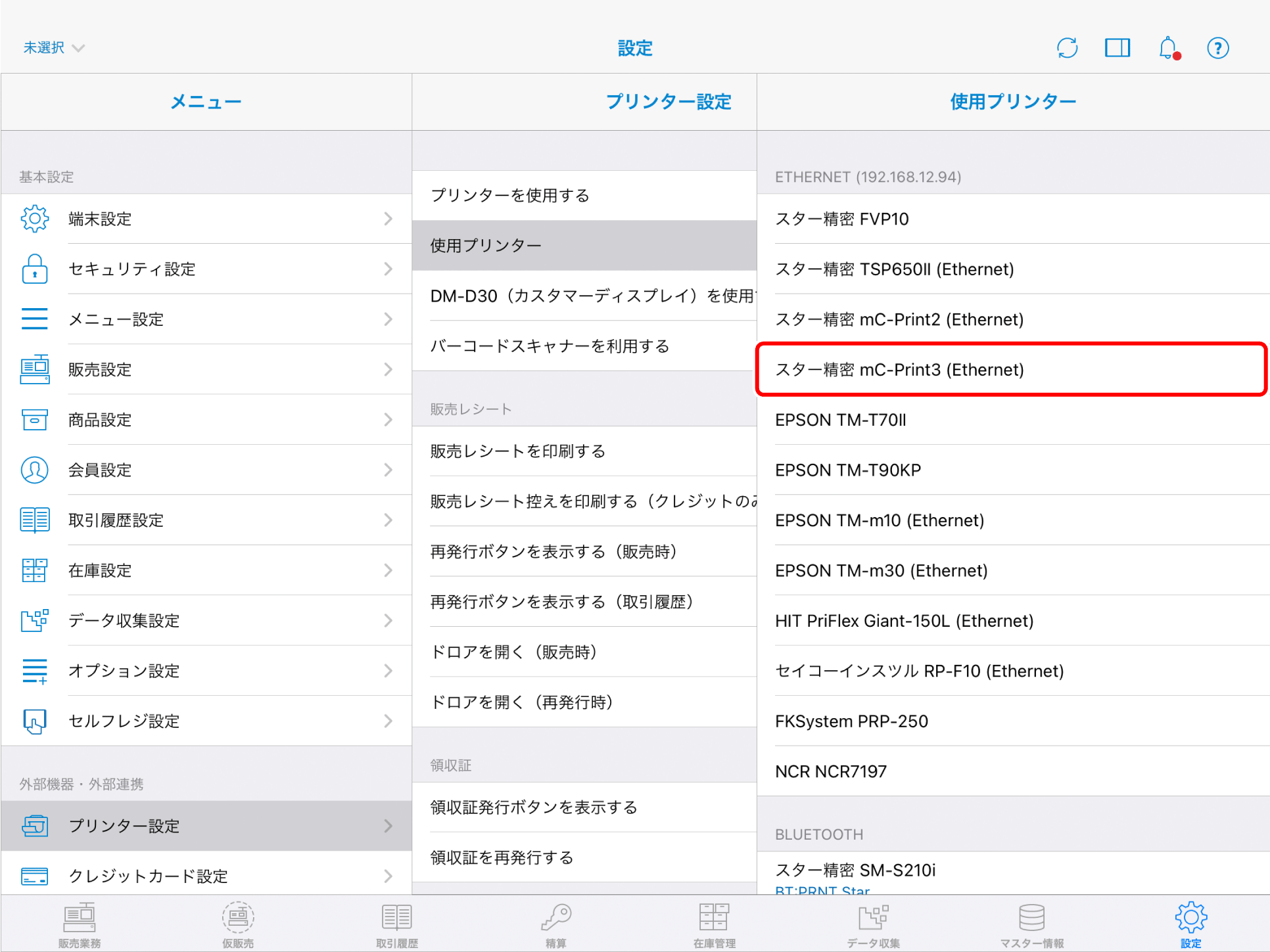
Task: Click the 販売設定 register icon
Action: [x=35, y=369]
